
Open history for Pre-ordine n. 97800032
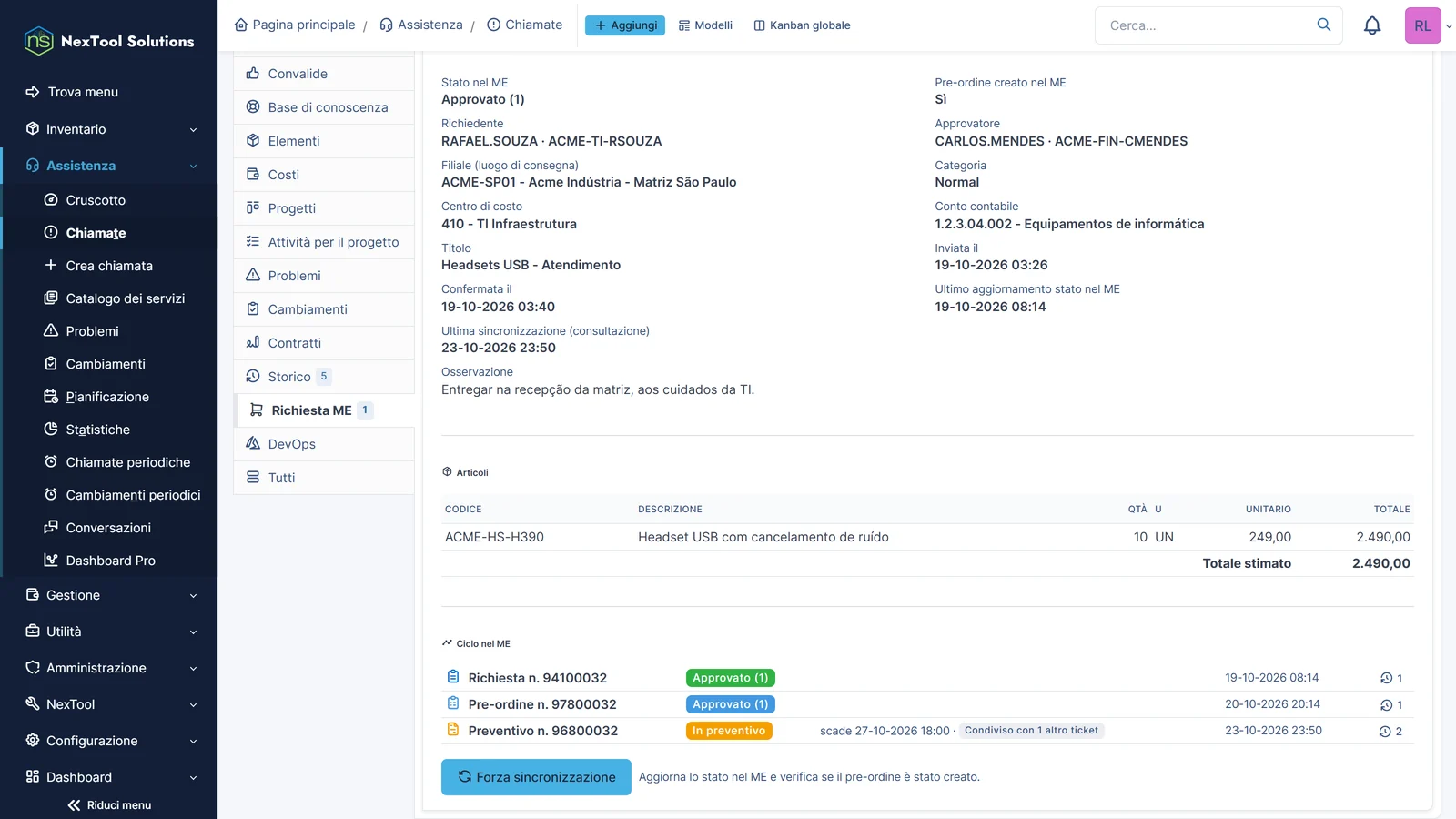[x=1391, y=704]
